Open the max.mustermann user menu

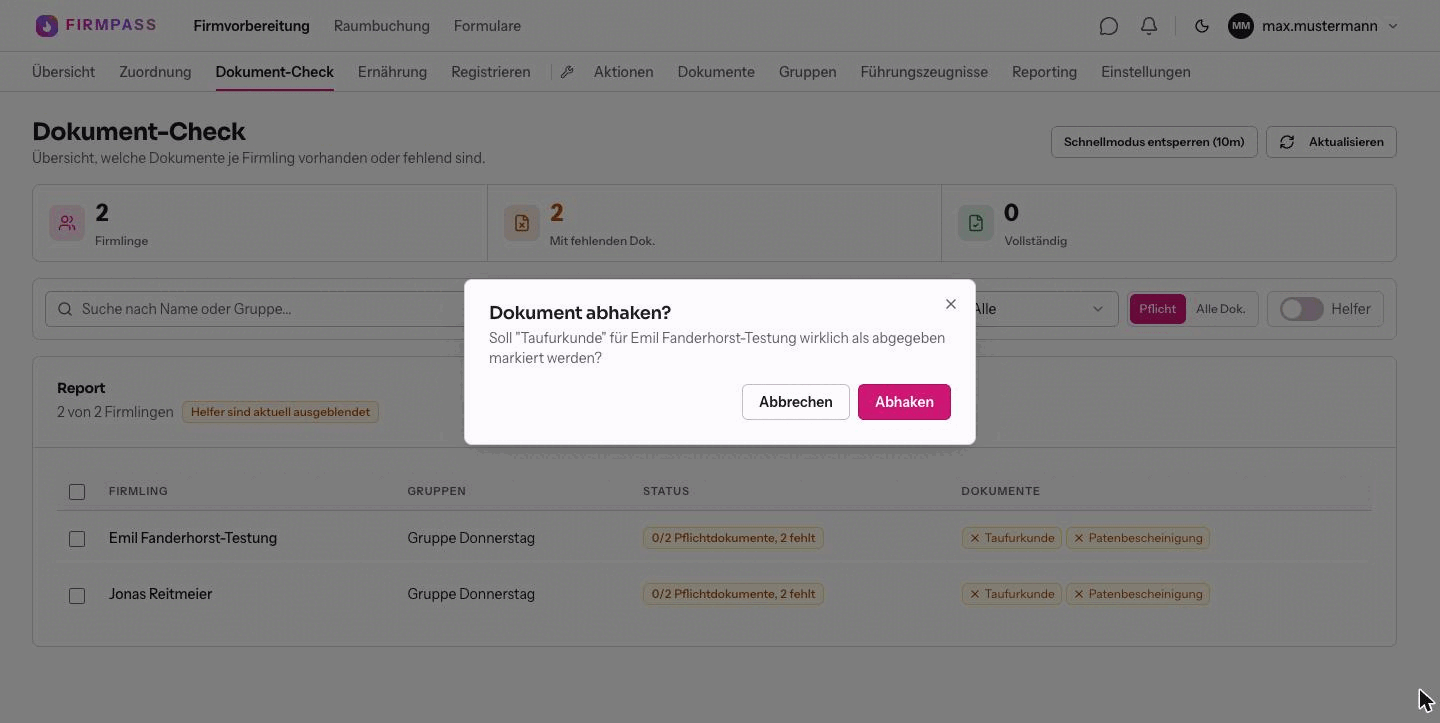pos(1313,26)
